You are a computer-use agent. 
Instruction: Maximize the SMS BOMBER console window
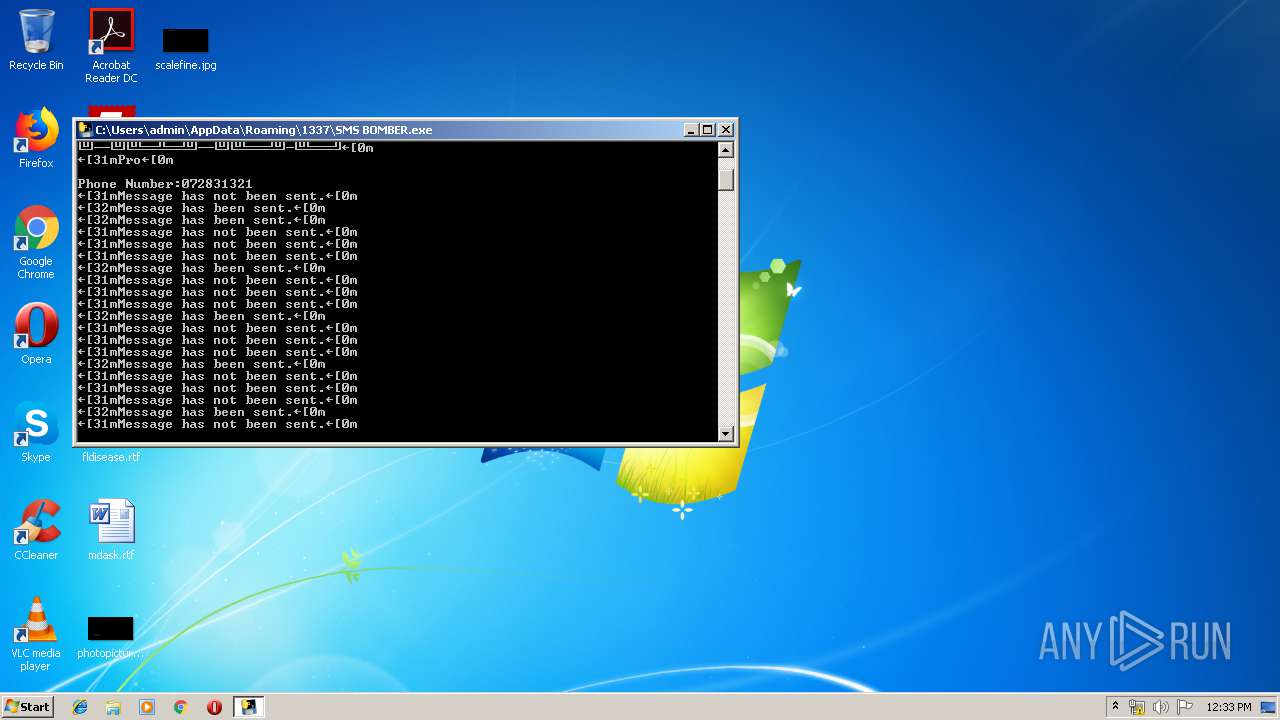click(x=708, y=130)
